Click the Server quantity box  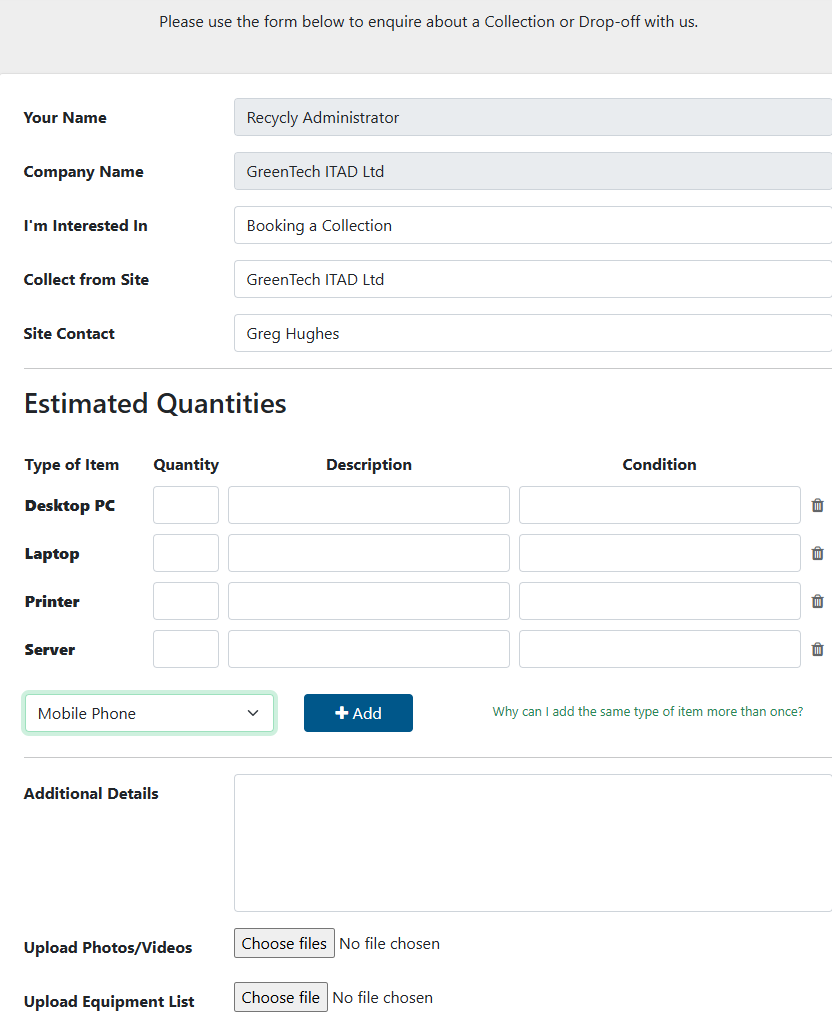[186, 650]
